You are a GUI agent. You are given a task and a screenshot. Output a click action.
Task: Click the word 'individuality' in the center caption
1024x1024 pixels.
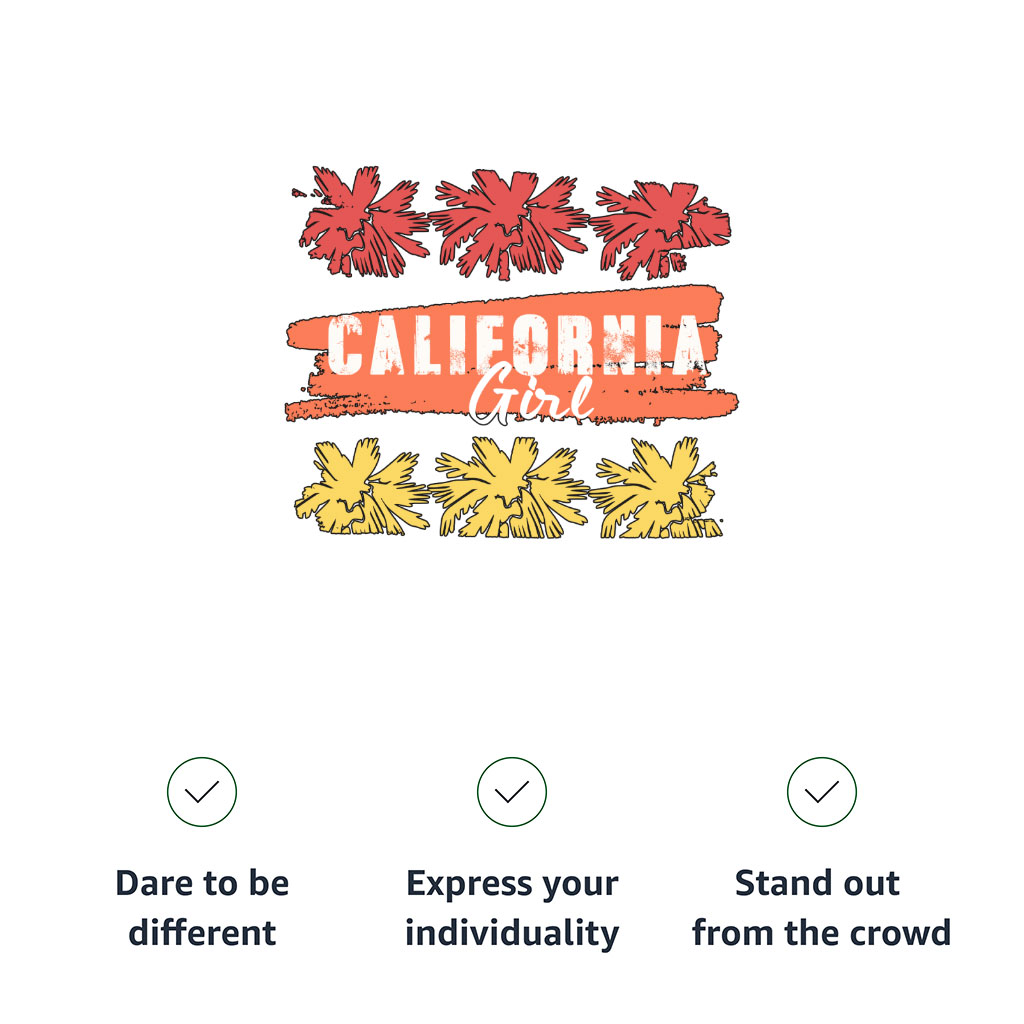(512, 933)
